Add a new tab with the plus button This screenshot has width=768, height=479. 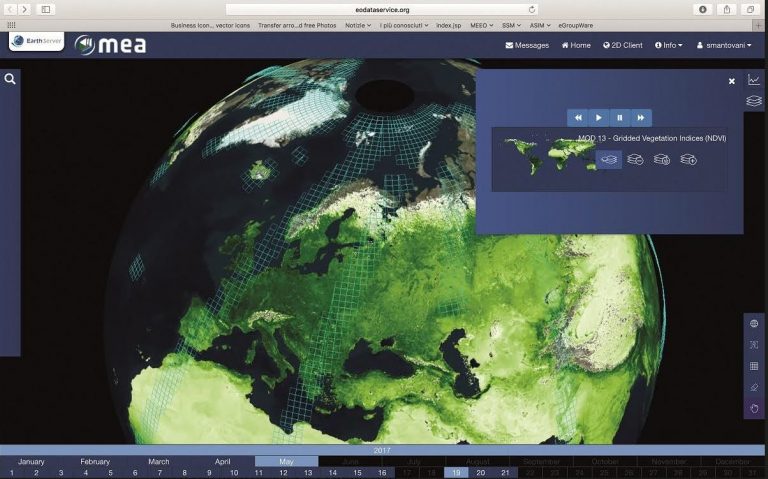tap(760, 25)
